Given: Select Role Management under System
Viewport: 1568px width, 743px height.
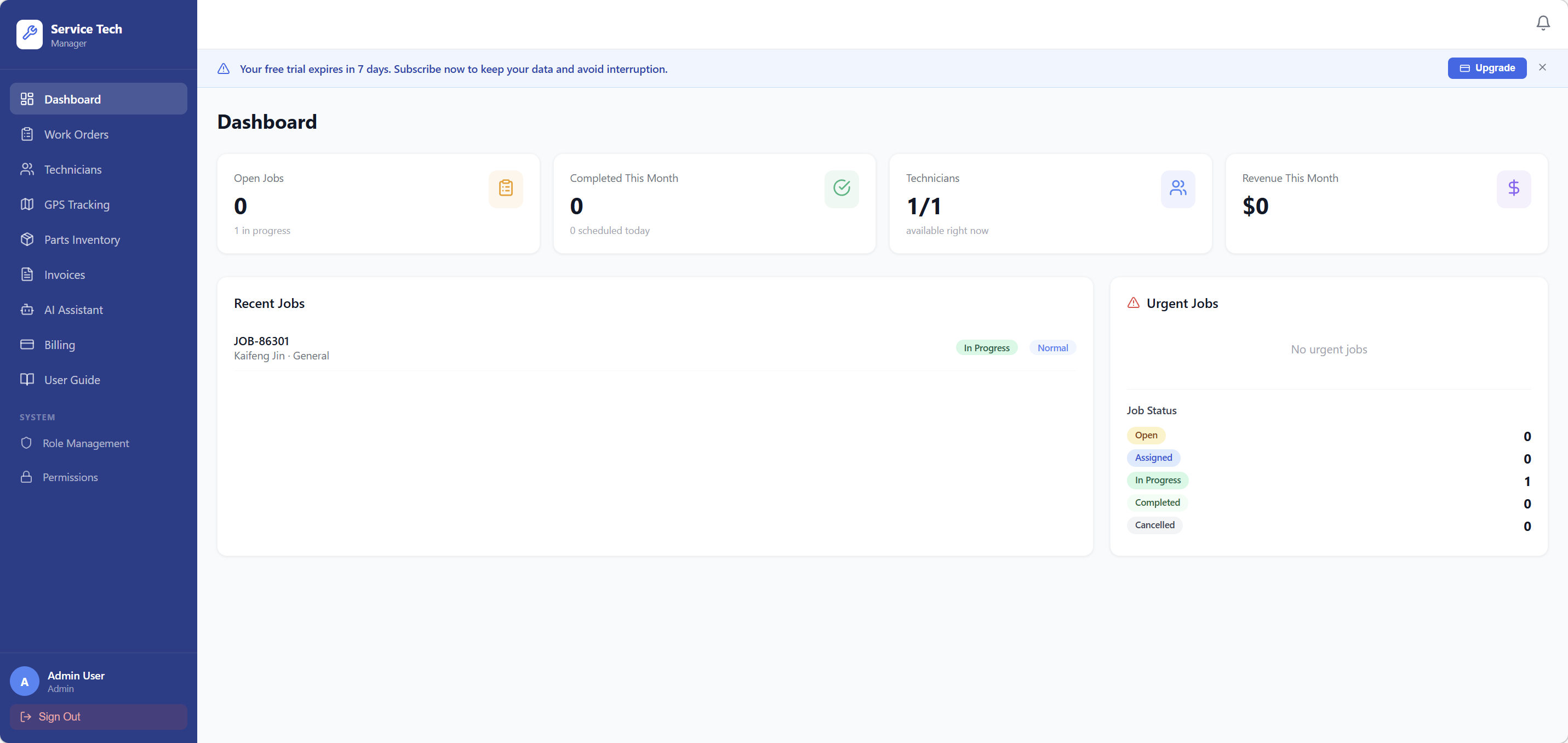Looking at the screenshot, I should click(x=85, y=443).
